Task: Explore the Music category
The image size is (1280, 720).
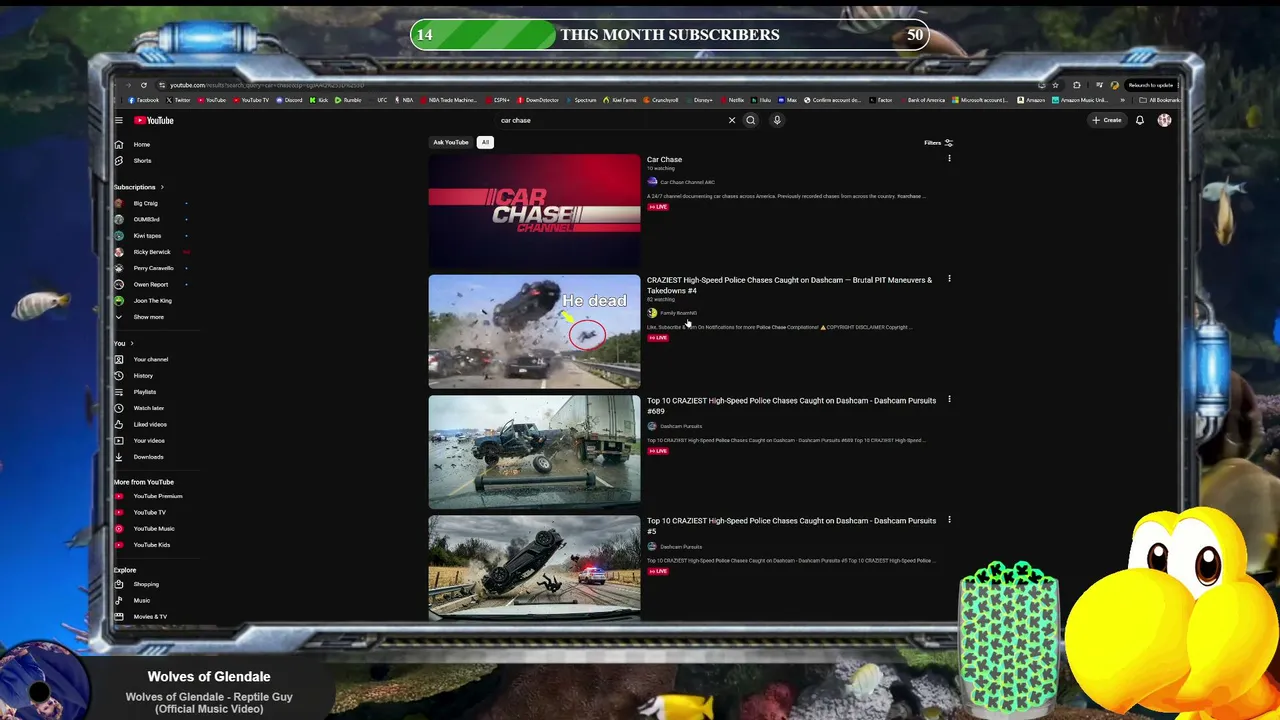Action: click(133, 600)
